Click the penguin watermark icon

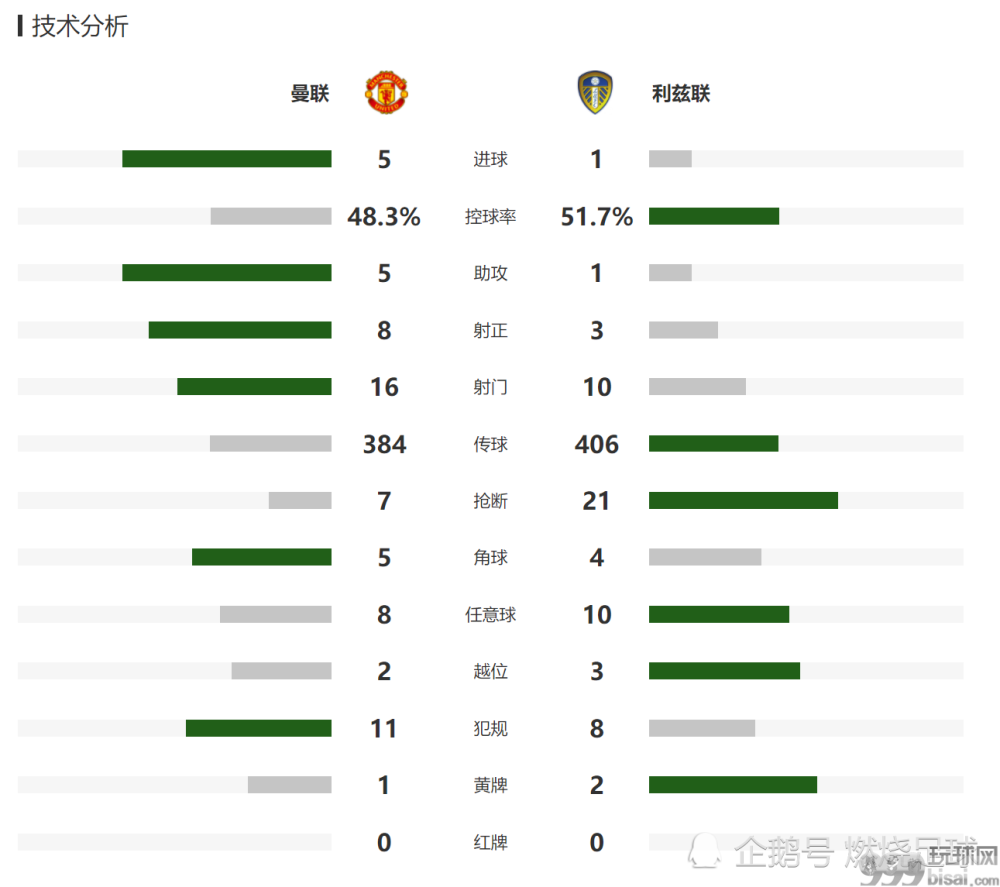[705, 850]
